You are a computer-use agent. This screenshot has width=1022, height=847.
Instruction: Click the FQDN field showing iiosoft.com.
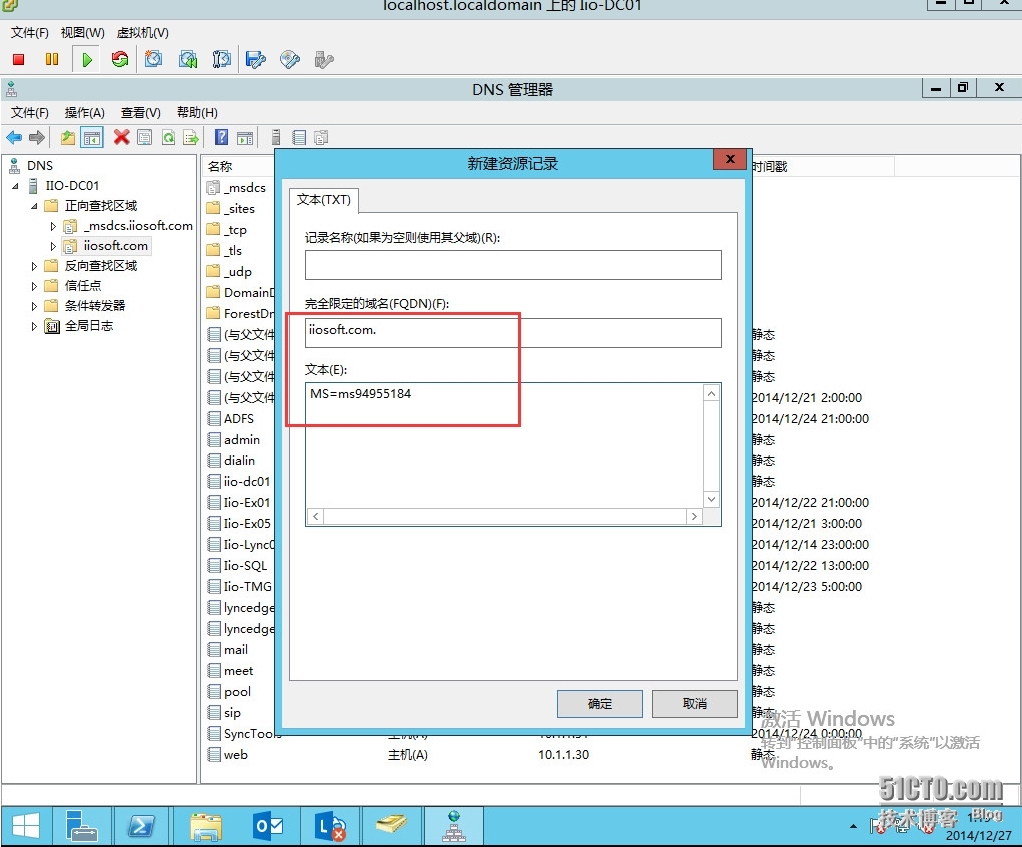[x=513, y=333]
